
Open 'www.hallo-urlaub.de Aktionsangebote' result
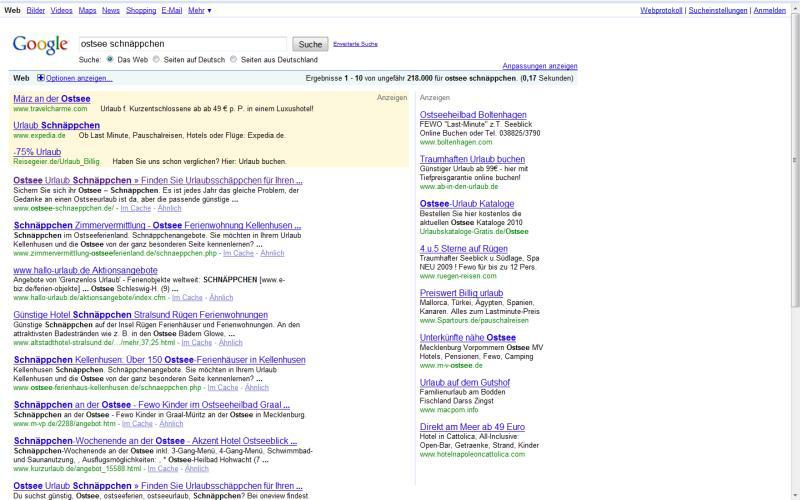(x=85, y=270)
